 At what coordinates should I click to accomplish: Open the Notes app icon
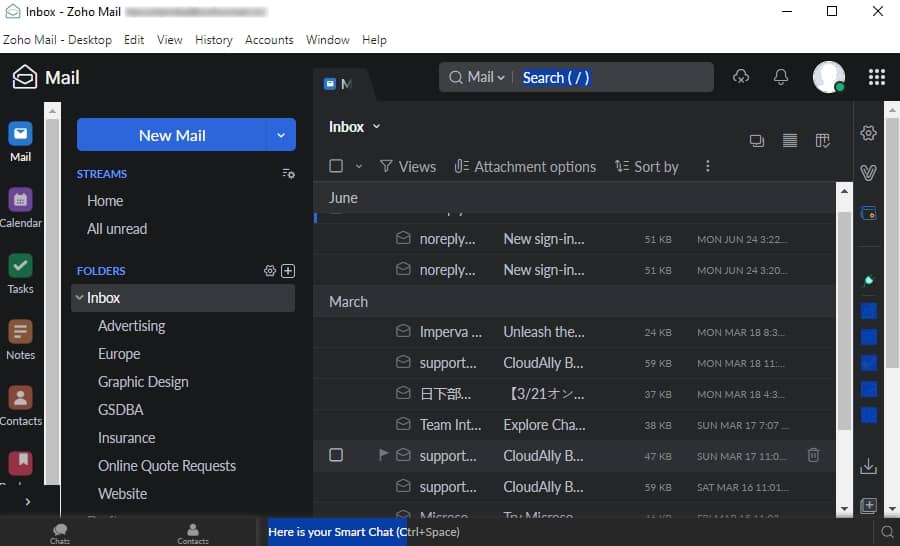(20, 340)
